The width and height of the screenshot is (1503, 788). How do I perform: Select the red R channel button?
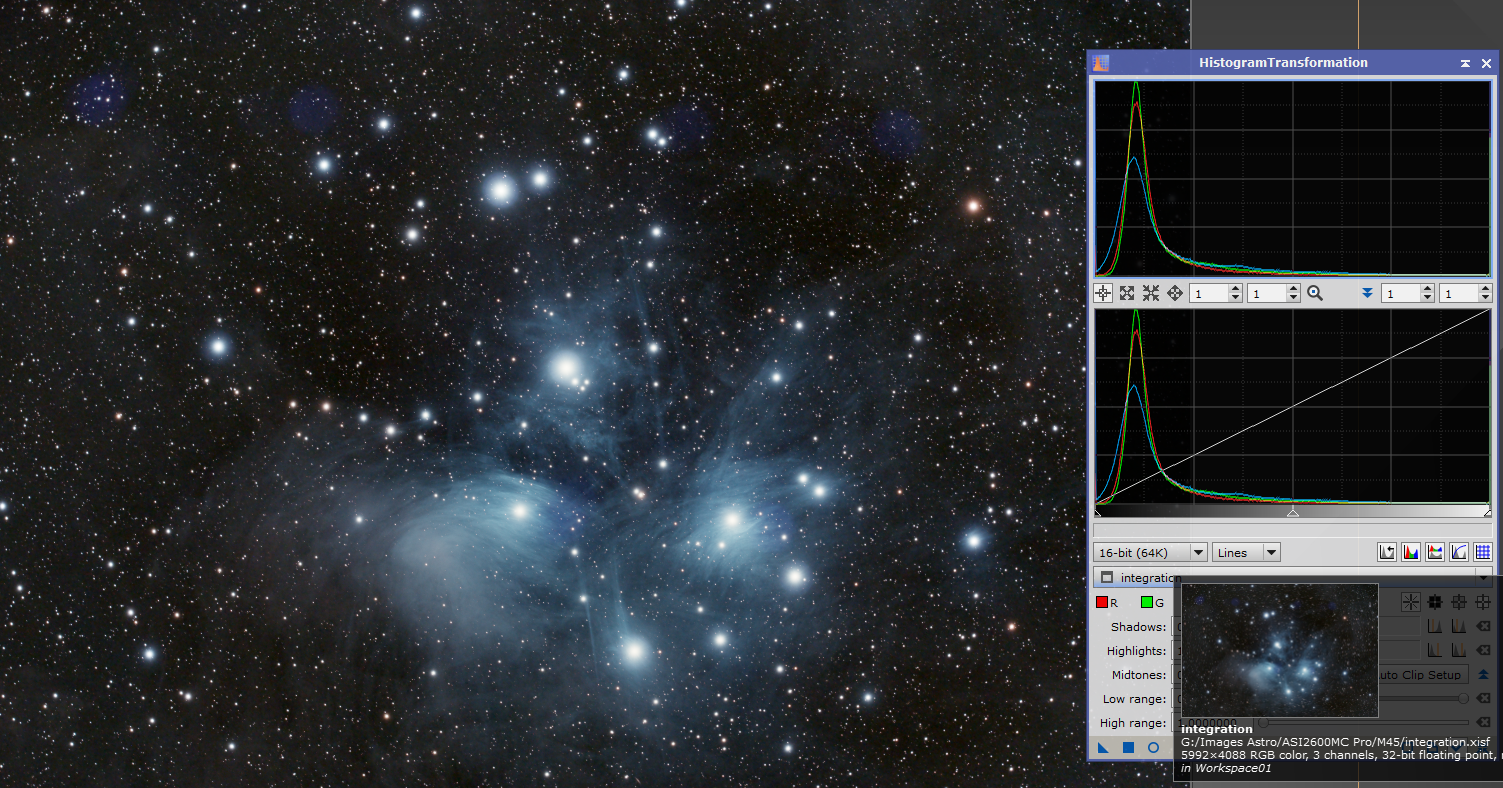point(1107,602)
